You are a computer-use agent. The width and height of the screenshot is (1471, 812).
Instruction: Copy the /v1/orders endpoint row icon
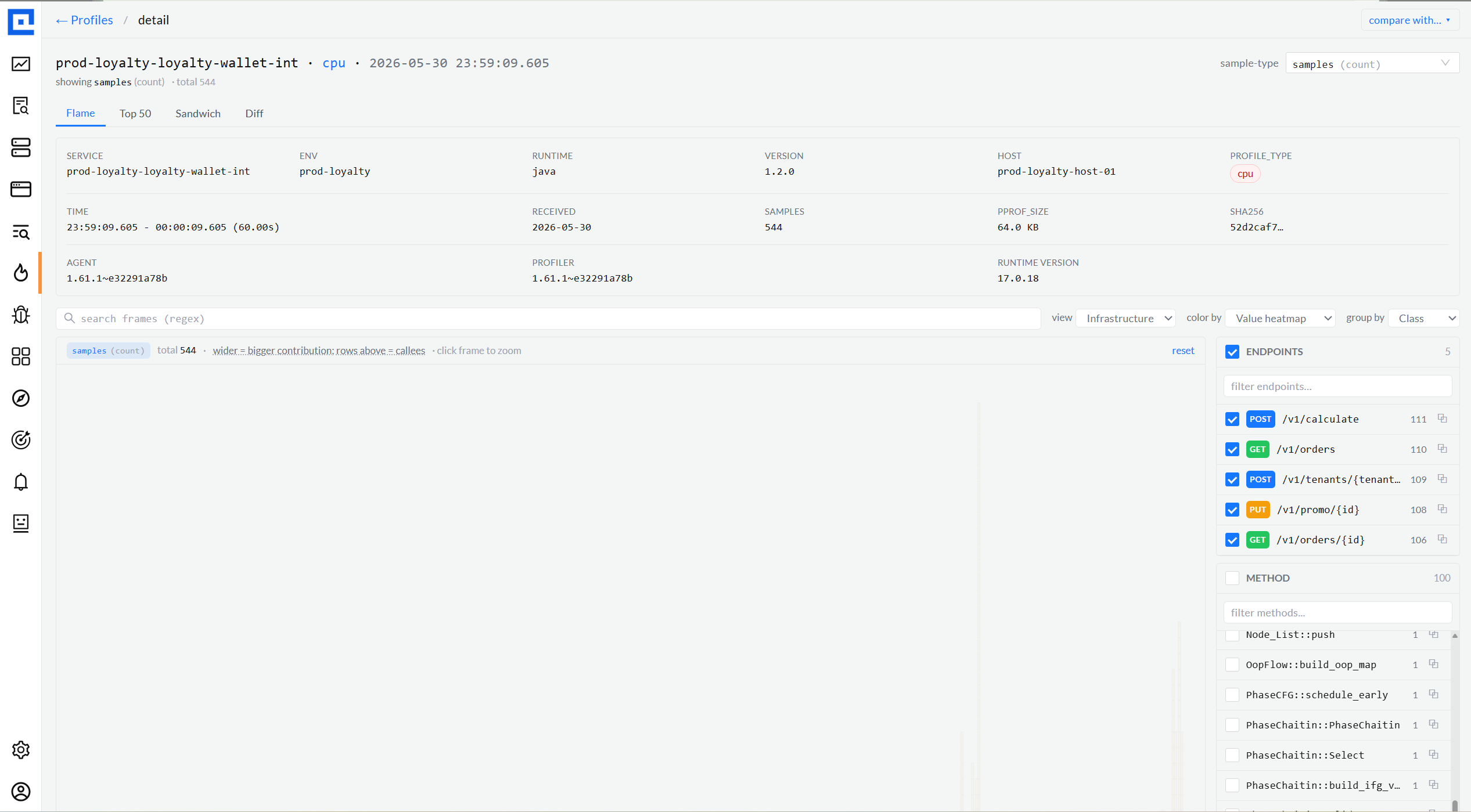pyautogui.click(x=1443, y=449)
